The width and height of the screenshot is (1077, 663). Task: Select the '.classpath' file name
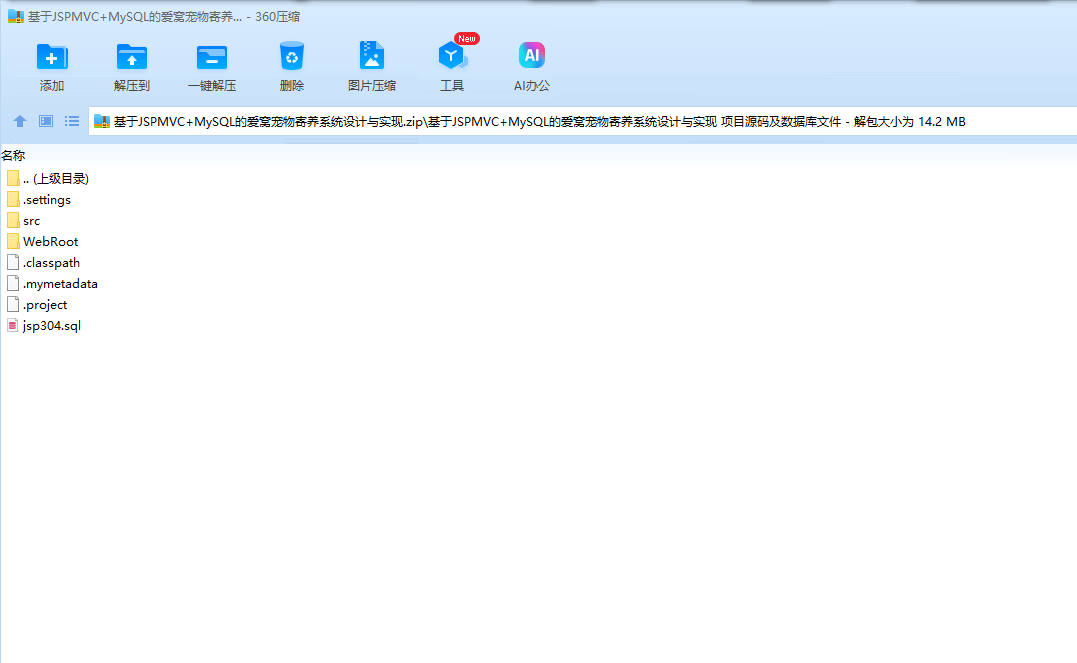point(52,263)
